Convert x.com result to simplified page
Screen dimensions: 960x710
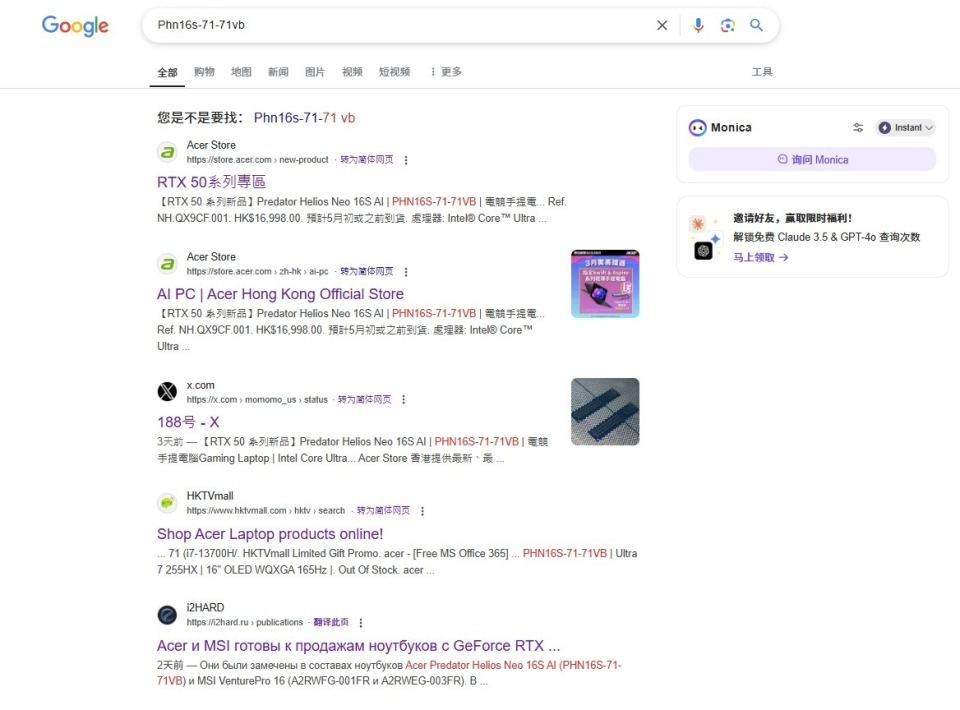pyautogui.click(x=364, y=400)
